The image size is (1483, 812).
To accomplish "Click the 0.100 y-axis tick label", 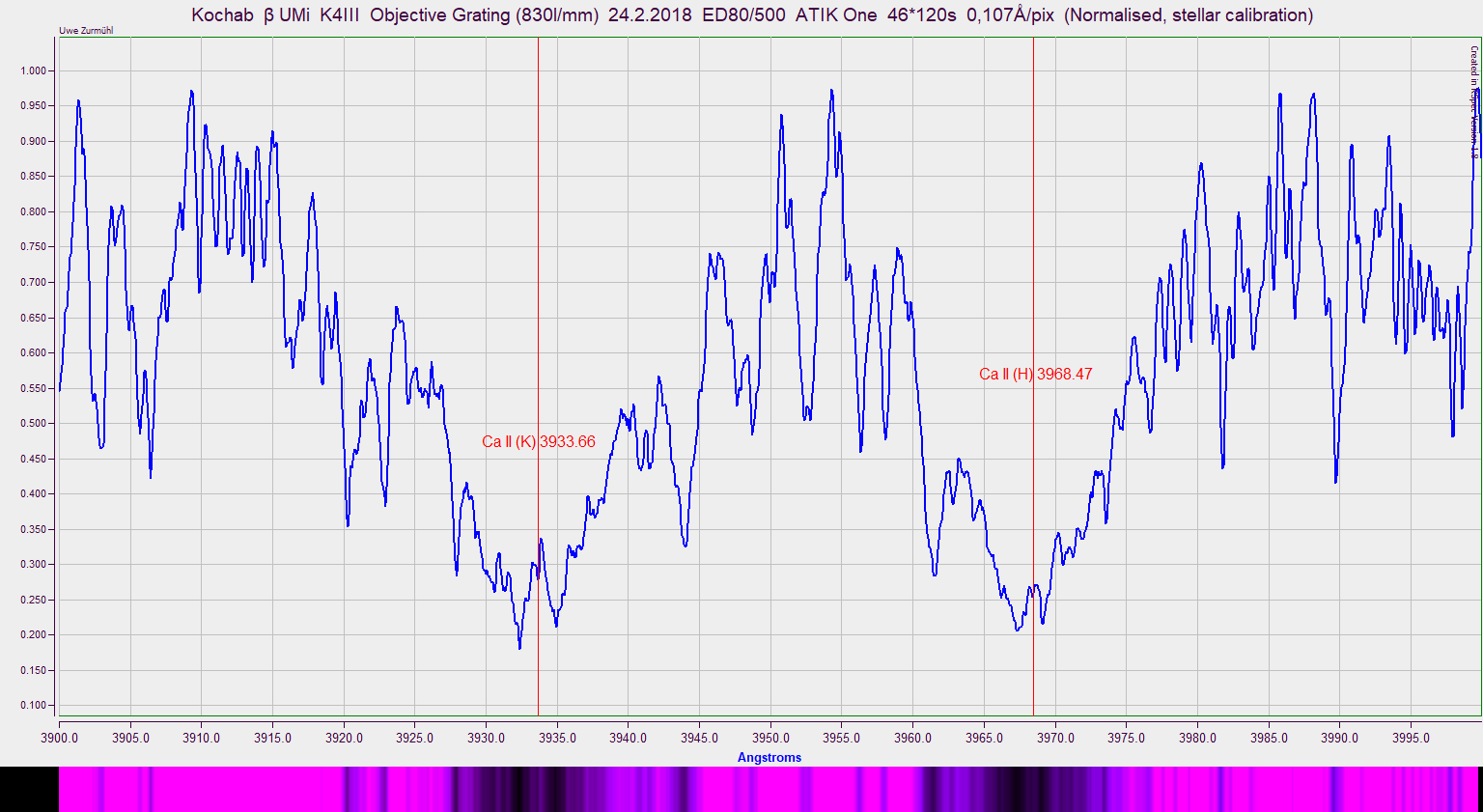I will [32, 706].
